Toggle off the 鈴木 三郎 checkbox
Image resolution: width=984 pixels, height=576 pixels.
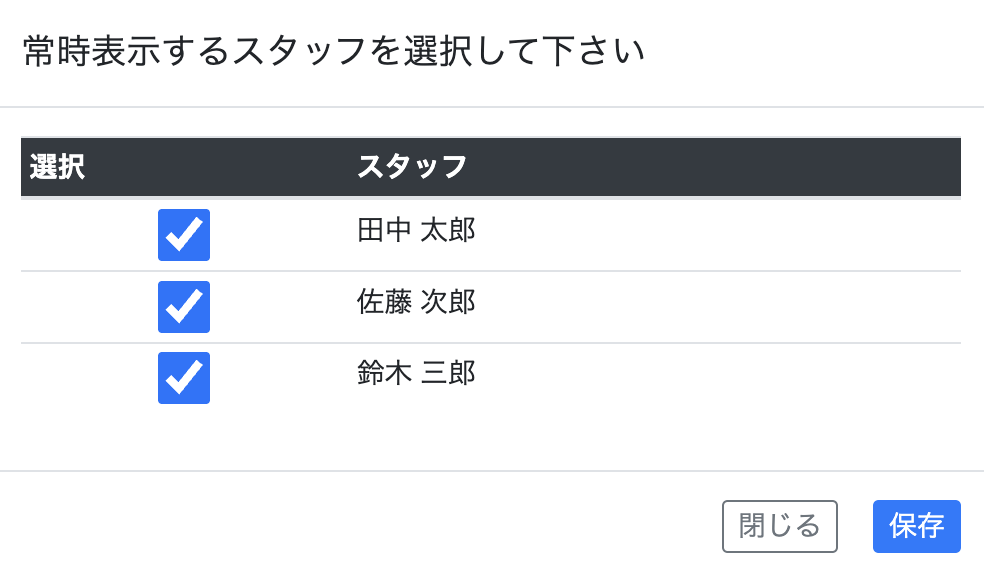[x=184, y=378]
